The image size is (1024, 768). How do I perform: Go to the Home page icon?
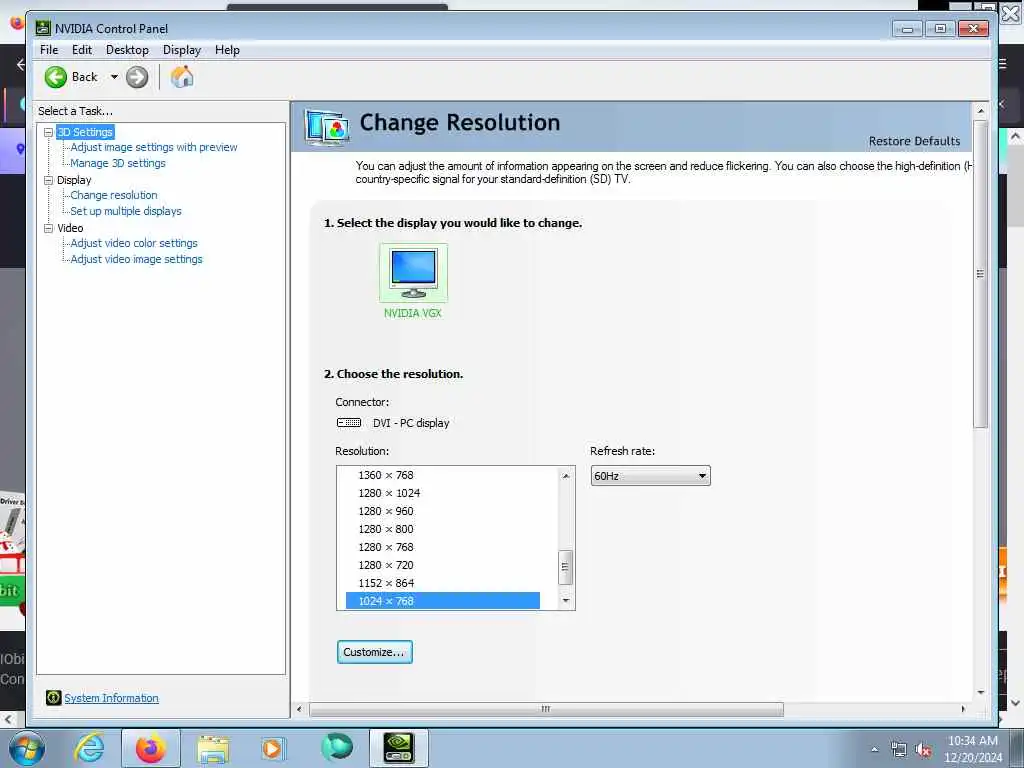[x=182, y=77]
